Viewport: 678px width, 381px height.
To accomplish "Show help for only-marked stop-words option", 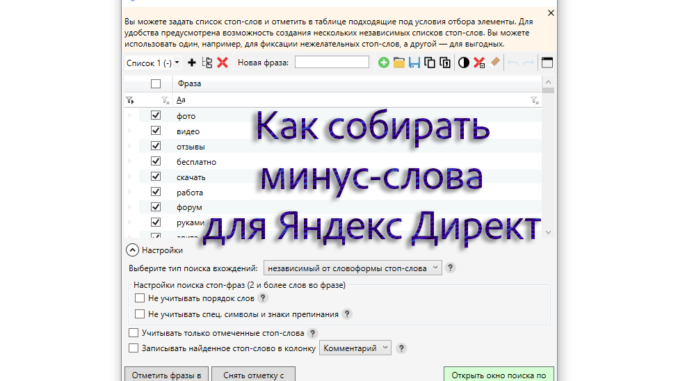I will 312,333.
